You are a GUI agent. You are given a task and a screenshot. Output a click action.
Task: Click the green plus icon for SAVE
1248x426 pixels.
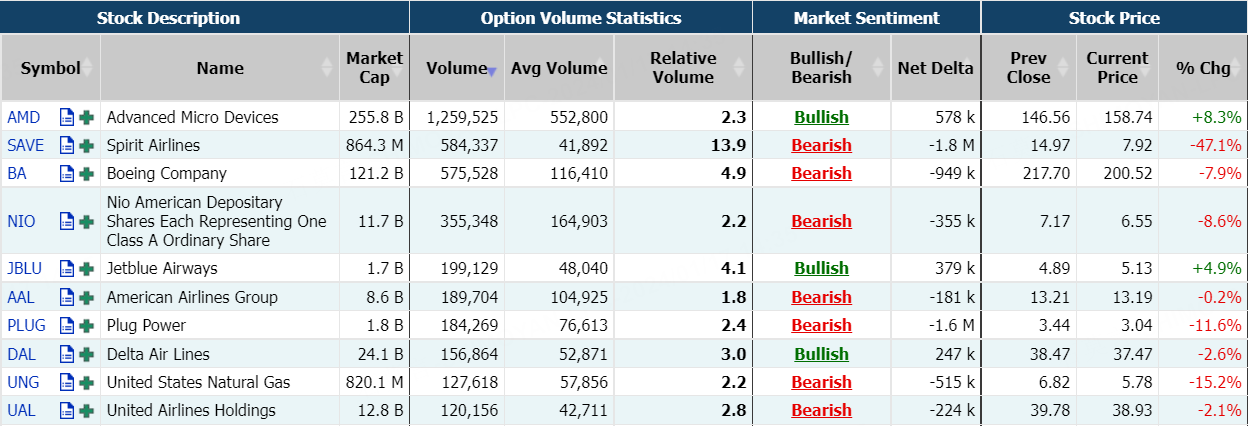(87, 145)
